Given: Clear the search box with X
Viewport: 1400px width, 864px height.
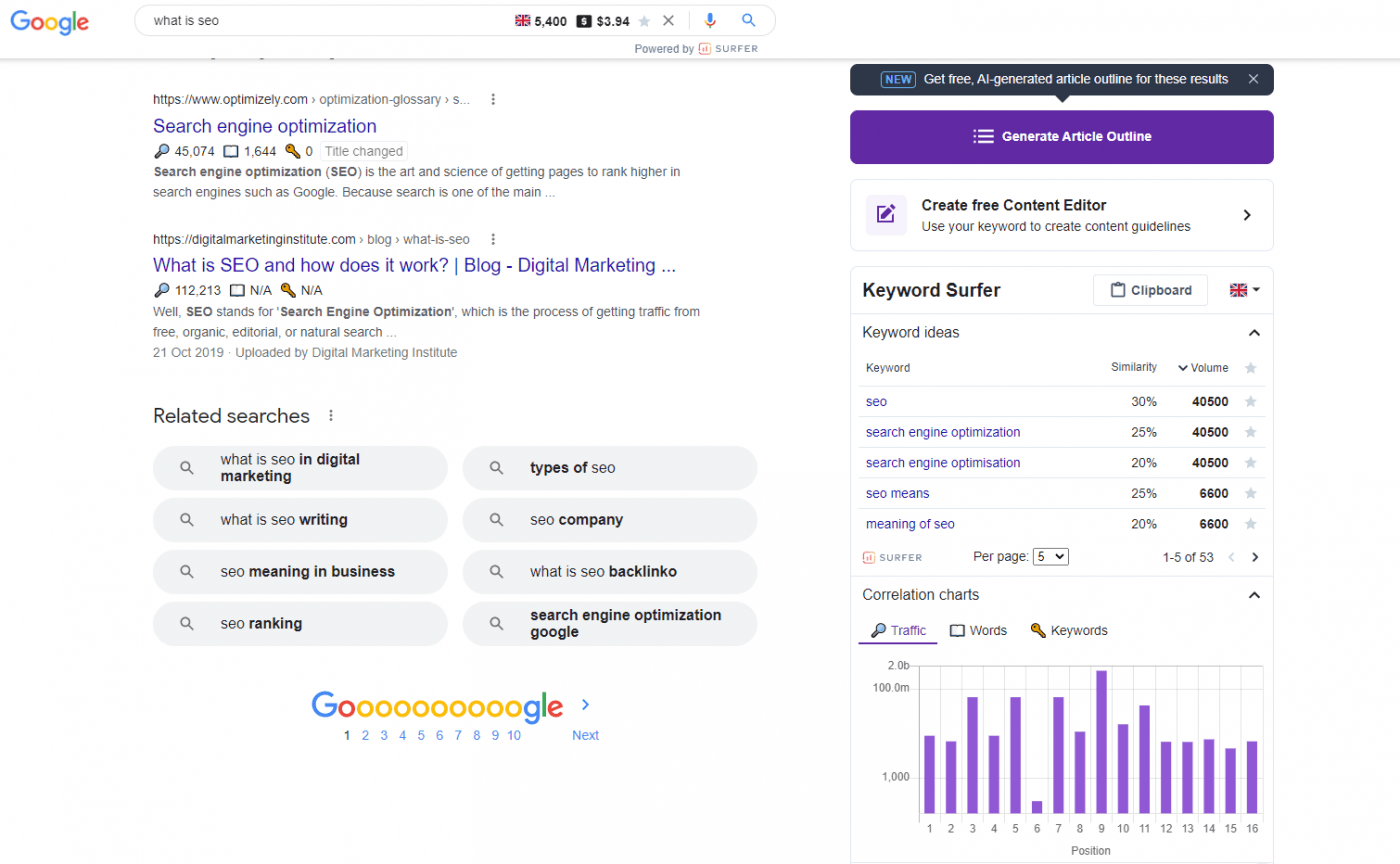Looking at the screenshot, I should 669,20.
